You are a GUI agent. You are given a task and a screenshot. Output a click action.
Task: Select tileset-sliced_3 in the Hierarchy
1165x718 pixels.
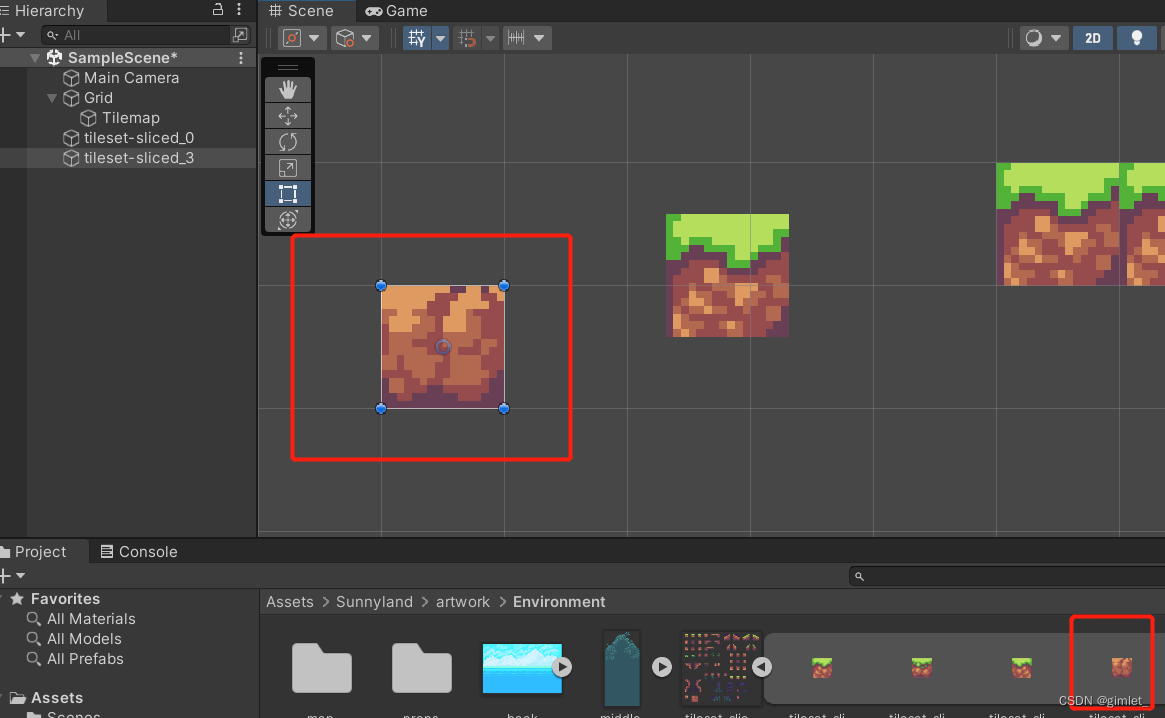coord(139,158)
